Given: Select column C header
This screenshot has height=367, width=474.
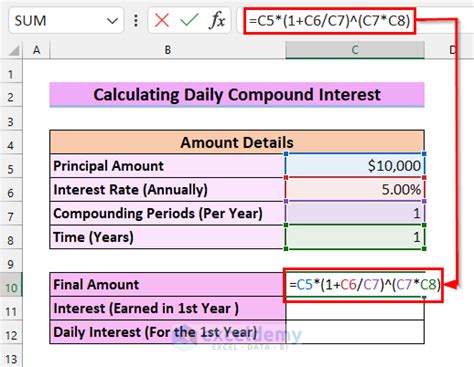Looking at the screenshot, I should coord(355,50).
